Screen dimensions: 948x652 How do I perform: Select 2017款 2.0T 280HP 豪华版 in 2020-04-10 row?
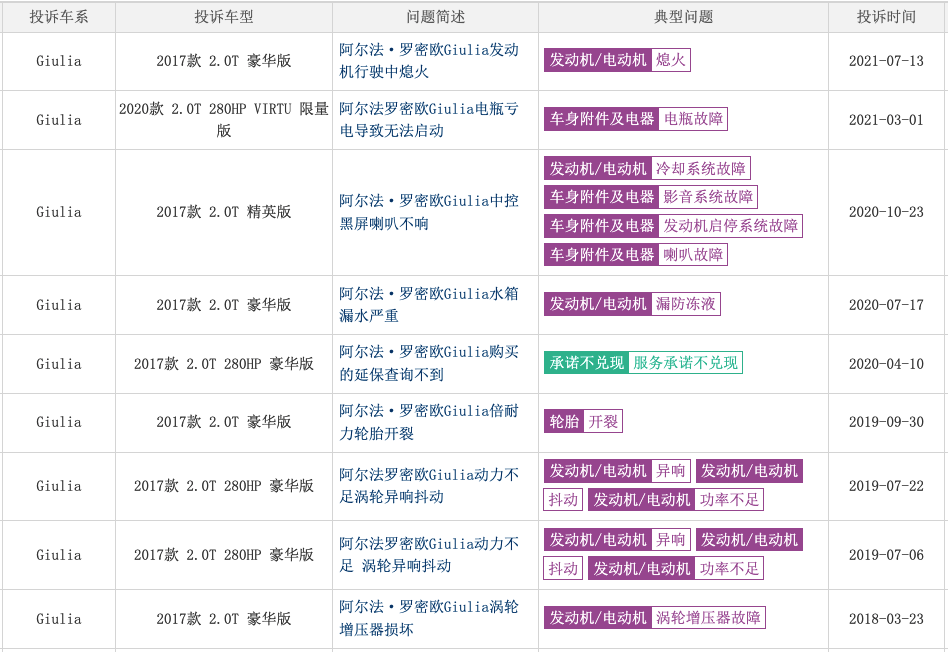tap(224, 364)
